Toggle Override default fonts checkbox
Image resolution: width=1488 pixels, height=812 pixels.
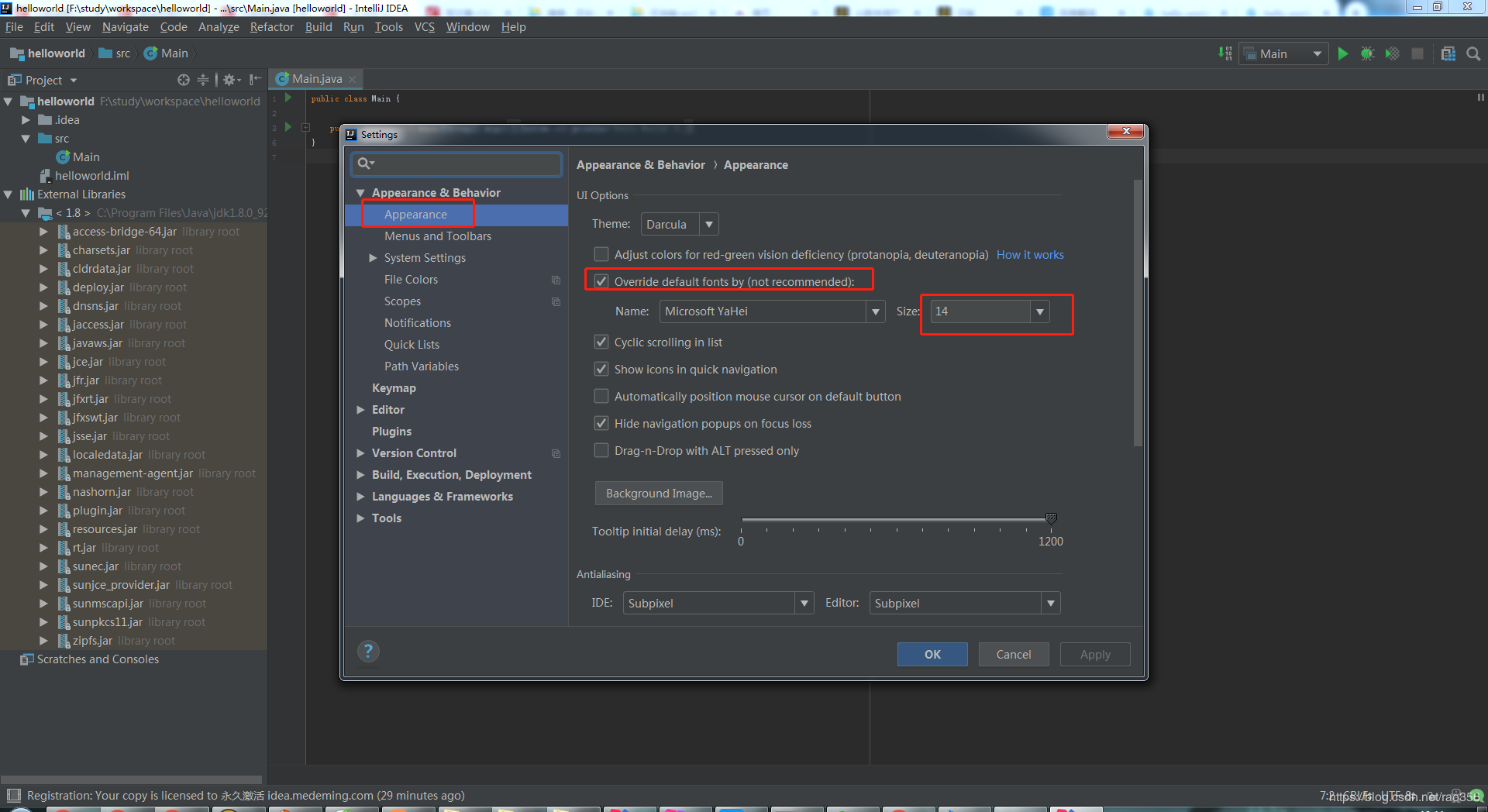[601, 281]
